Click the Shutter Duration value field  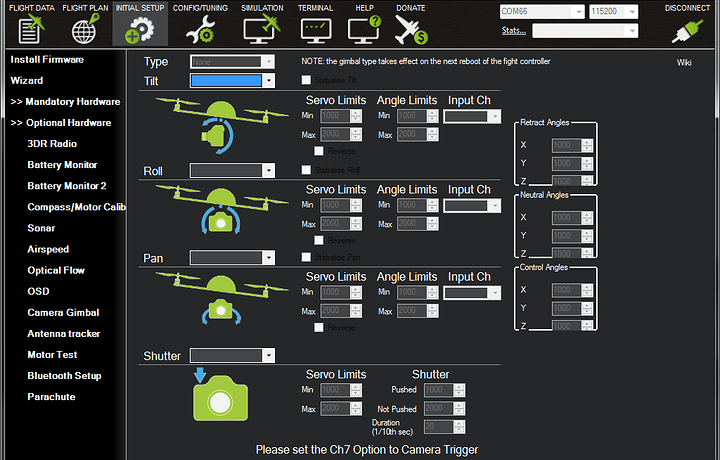coord(444,426)
